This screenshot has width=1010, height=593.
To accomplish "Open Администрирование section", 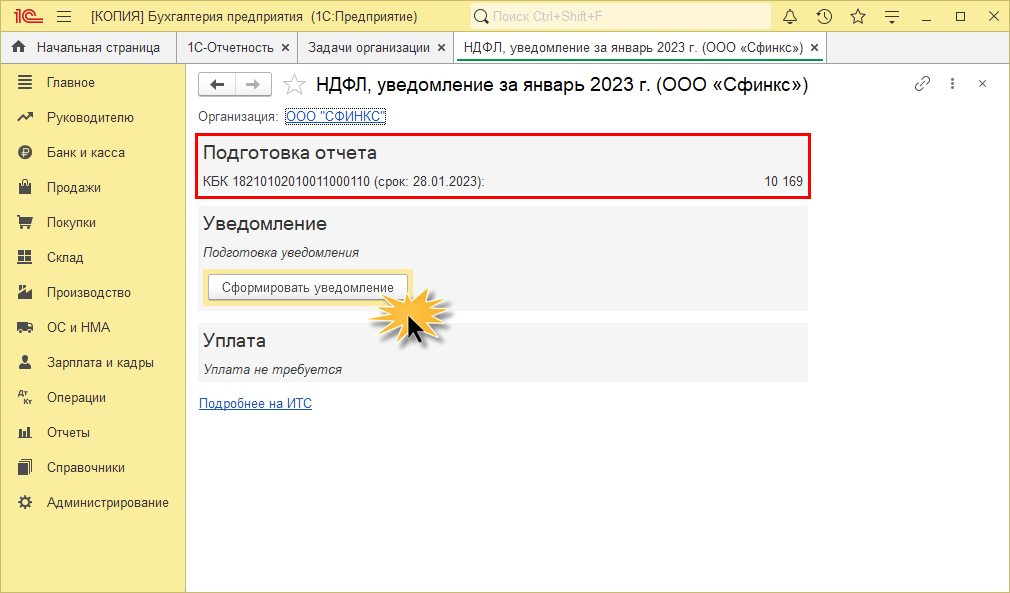I will [93, 502].
